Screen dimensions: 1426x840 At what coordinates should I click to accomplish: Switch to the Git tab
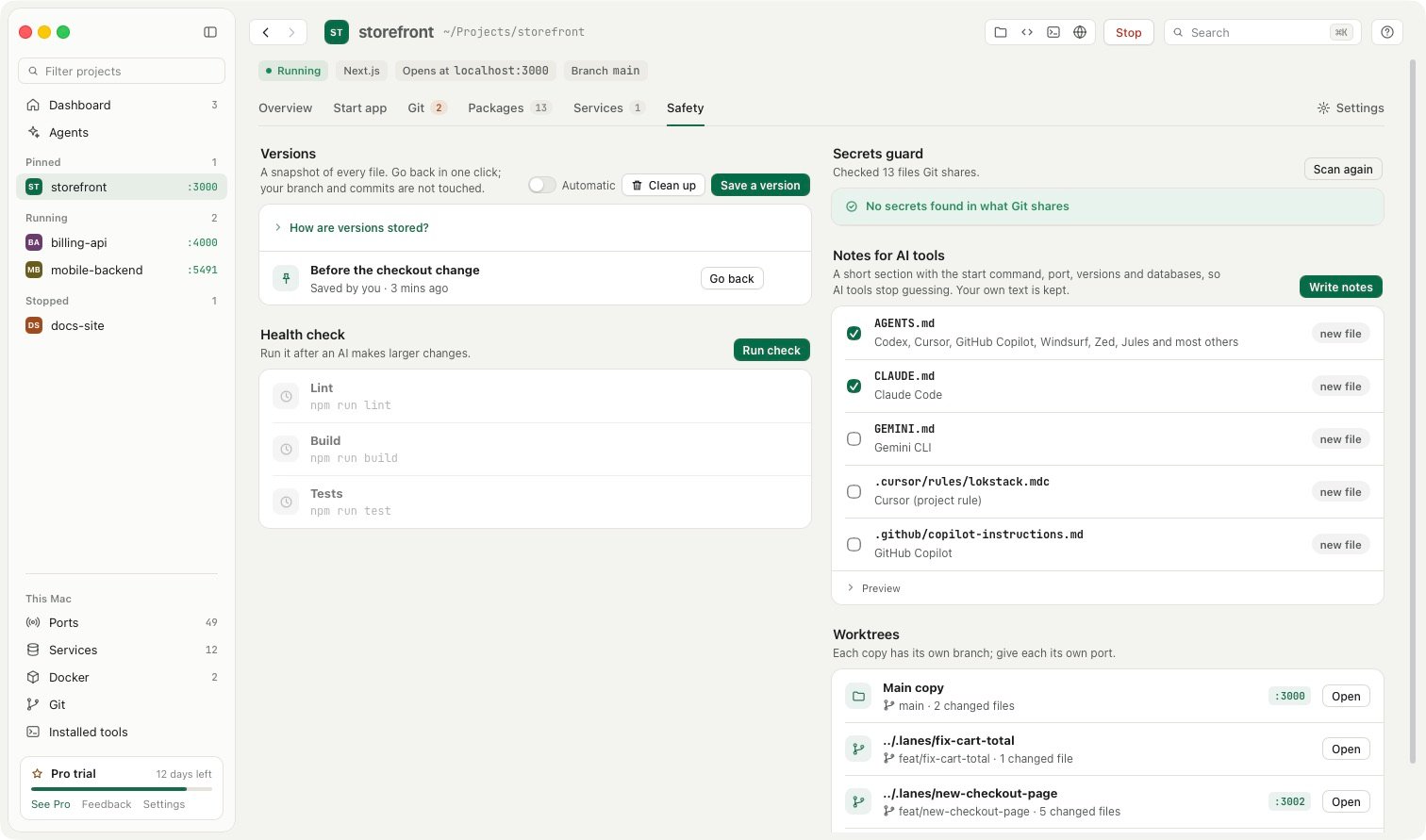(426, 108)
